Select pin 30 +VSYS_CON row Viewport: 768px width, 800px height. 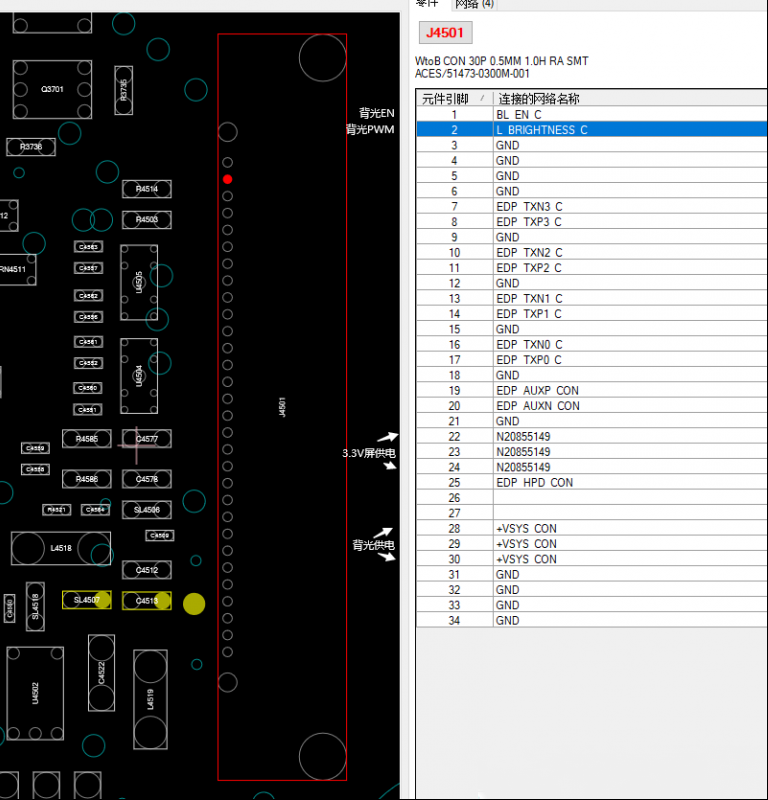click(x=591, y=559)
